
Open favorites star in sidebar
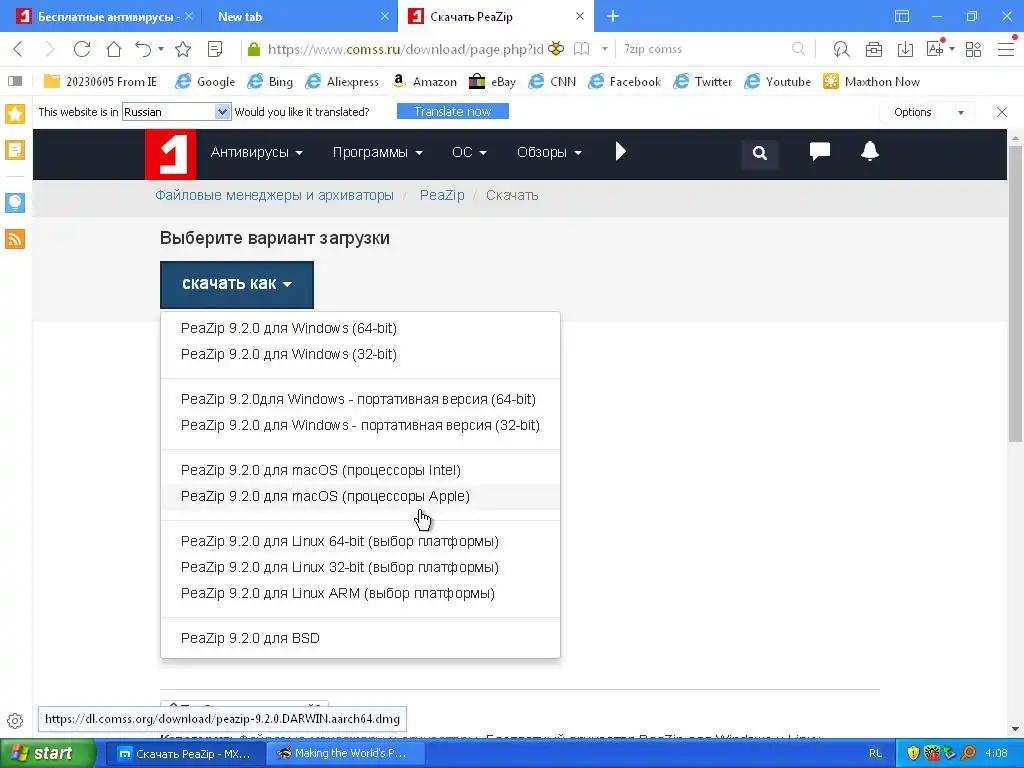pyautogui.click(x=15, y=114)
